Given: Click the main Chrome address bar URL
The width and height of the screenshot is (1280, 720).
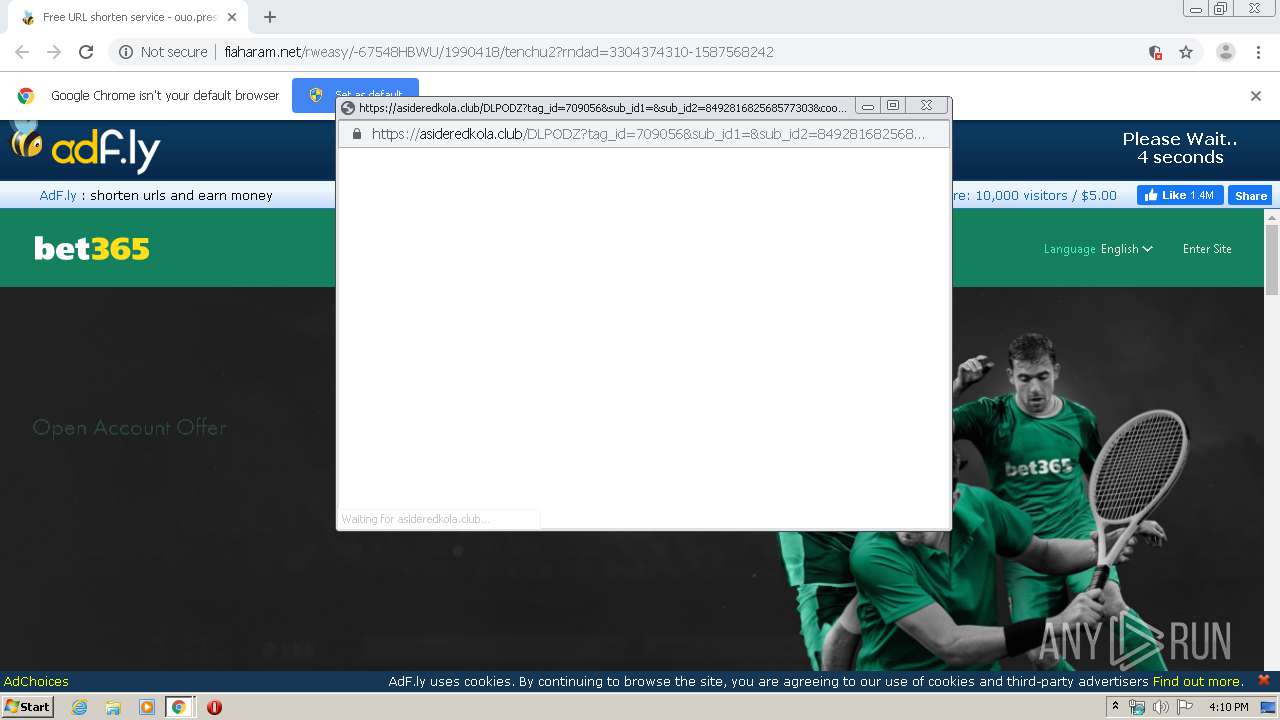Looking at the screenshot, I should 498,52.
